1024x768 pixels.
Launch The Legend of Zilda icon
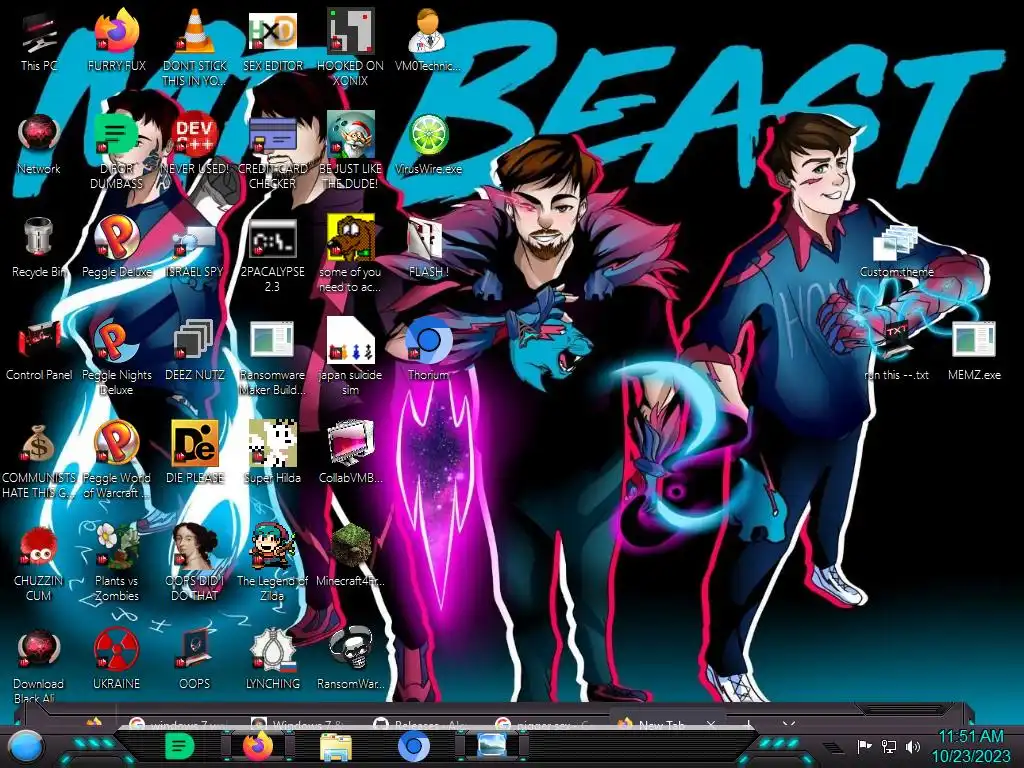[272, 562]
